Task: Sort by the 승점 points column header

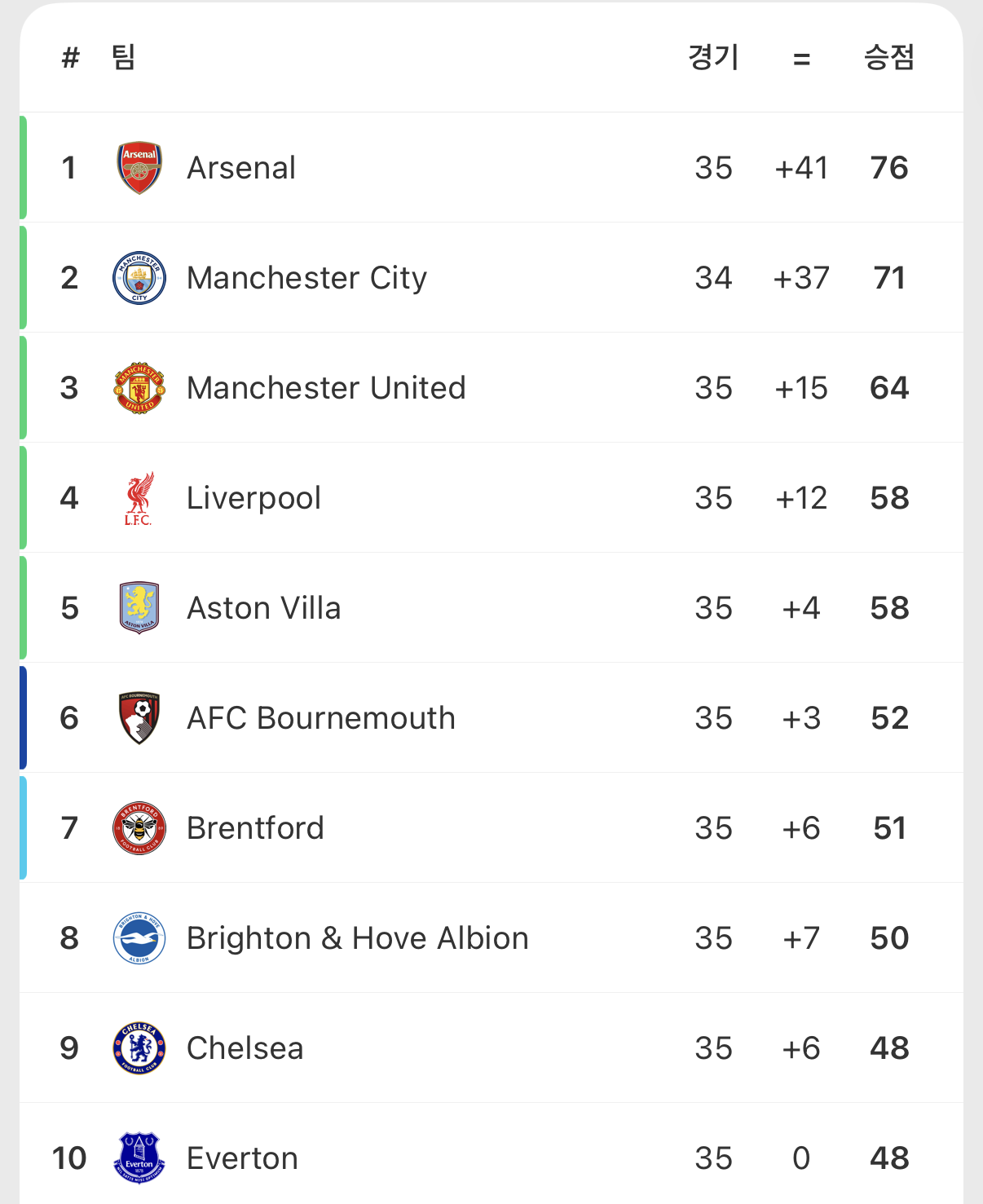Action: [x=889, y=57]
